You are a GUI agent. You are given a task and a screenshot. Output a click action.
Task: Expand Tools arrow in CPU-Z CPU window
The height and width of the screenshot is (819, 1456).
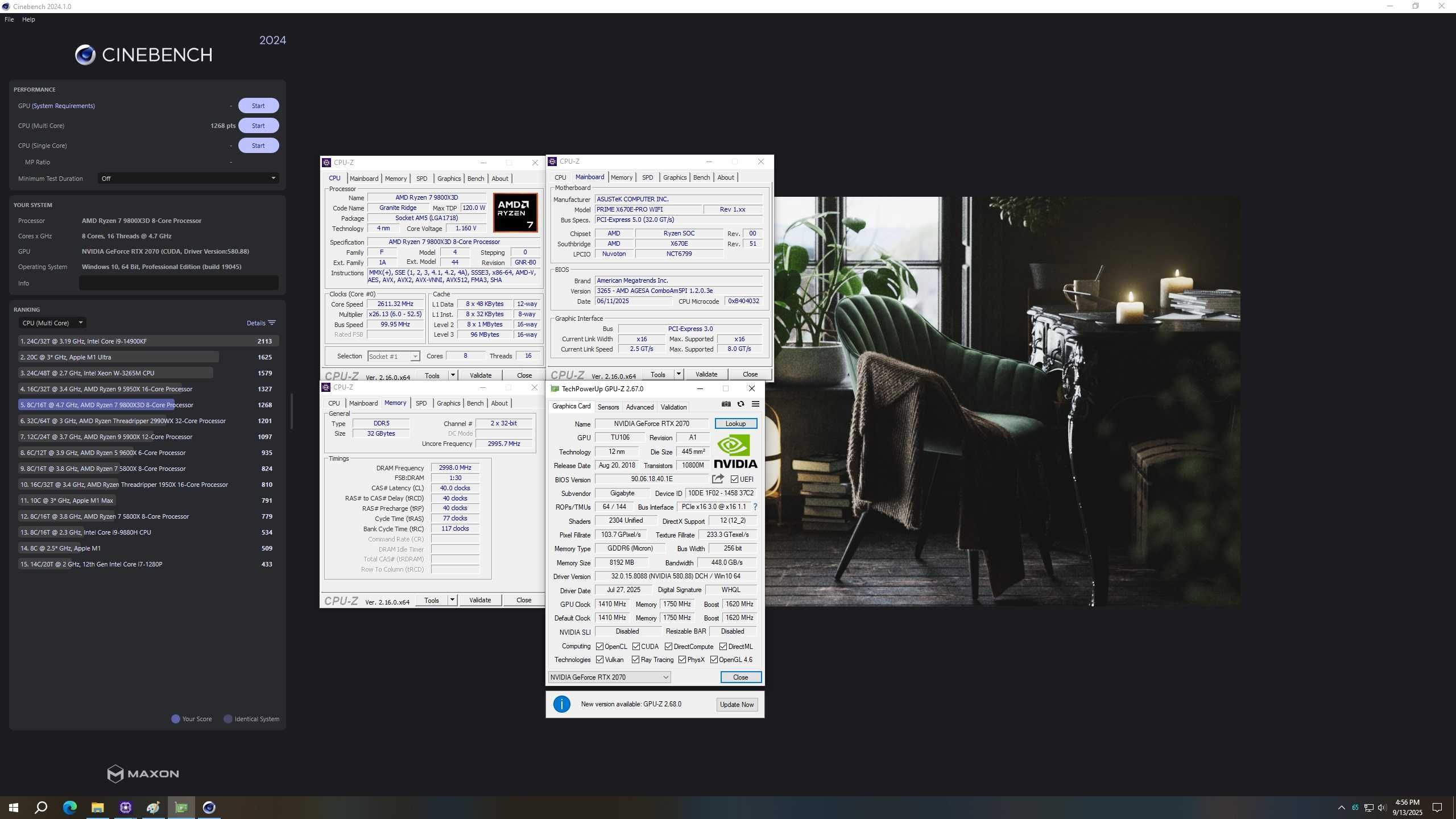click(453, 375)
